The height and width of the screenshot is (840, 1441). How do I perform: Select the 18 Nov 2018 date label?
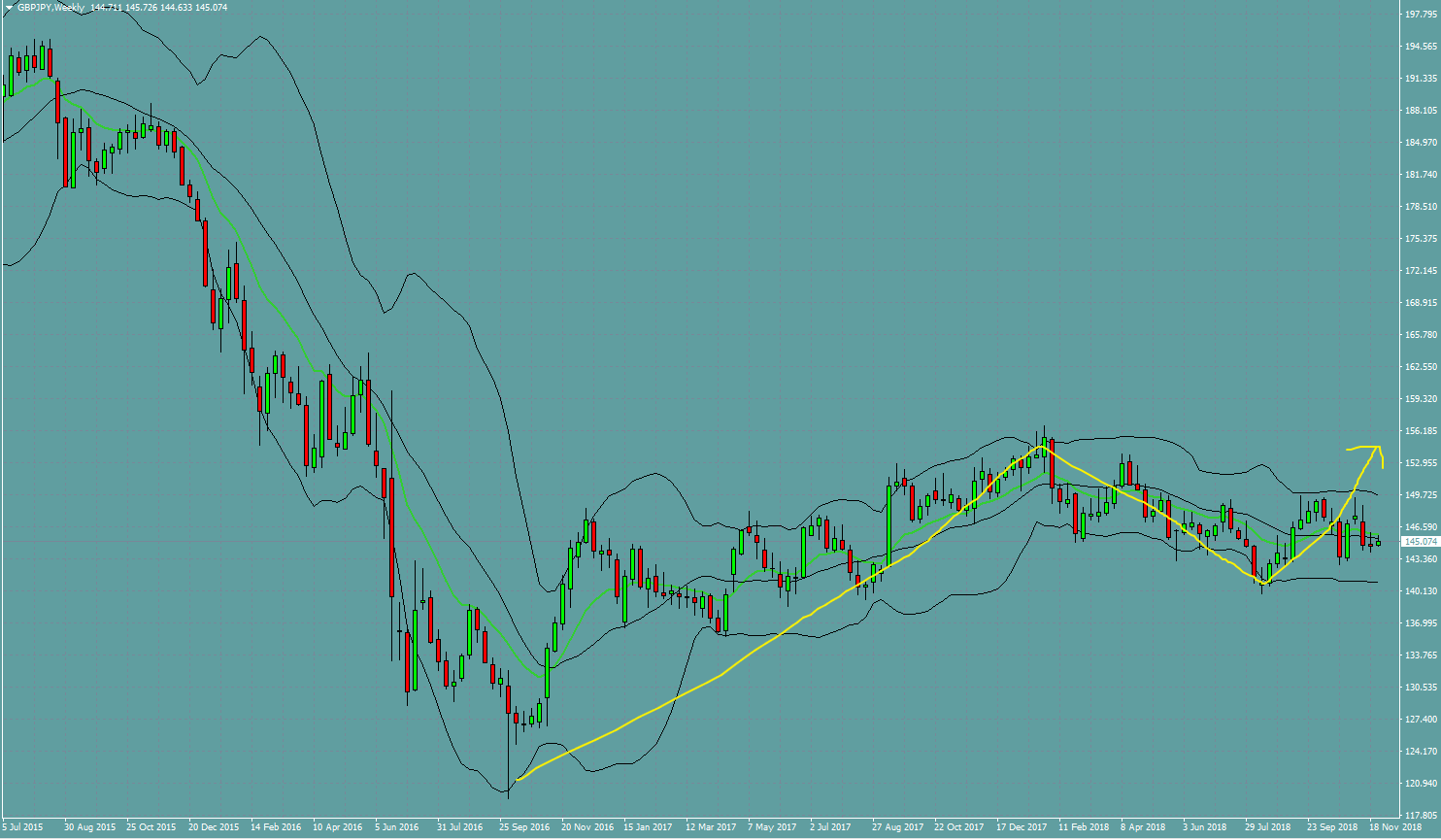click(1395, 827)
